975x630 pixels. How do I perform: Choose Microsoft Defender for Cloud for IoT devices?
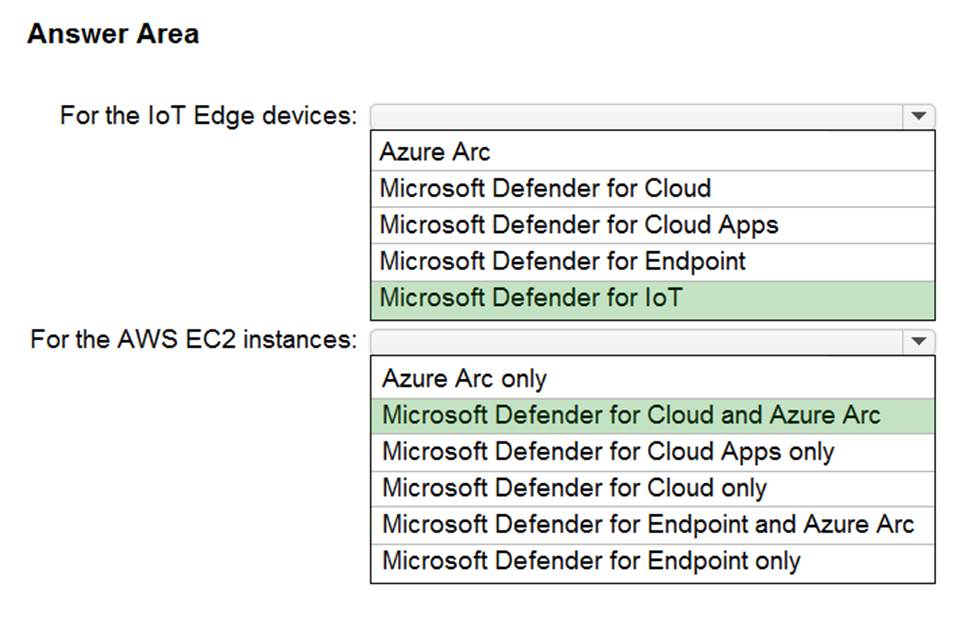pyautogui.click(x=545, y=188)
